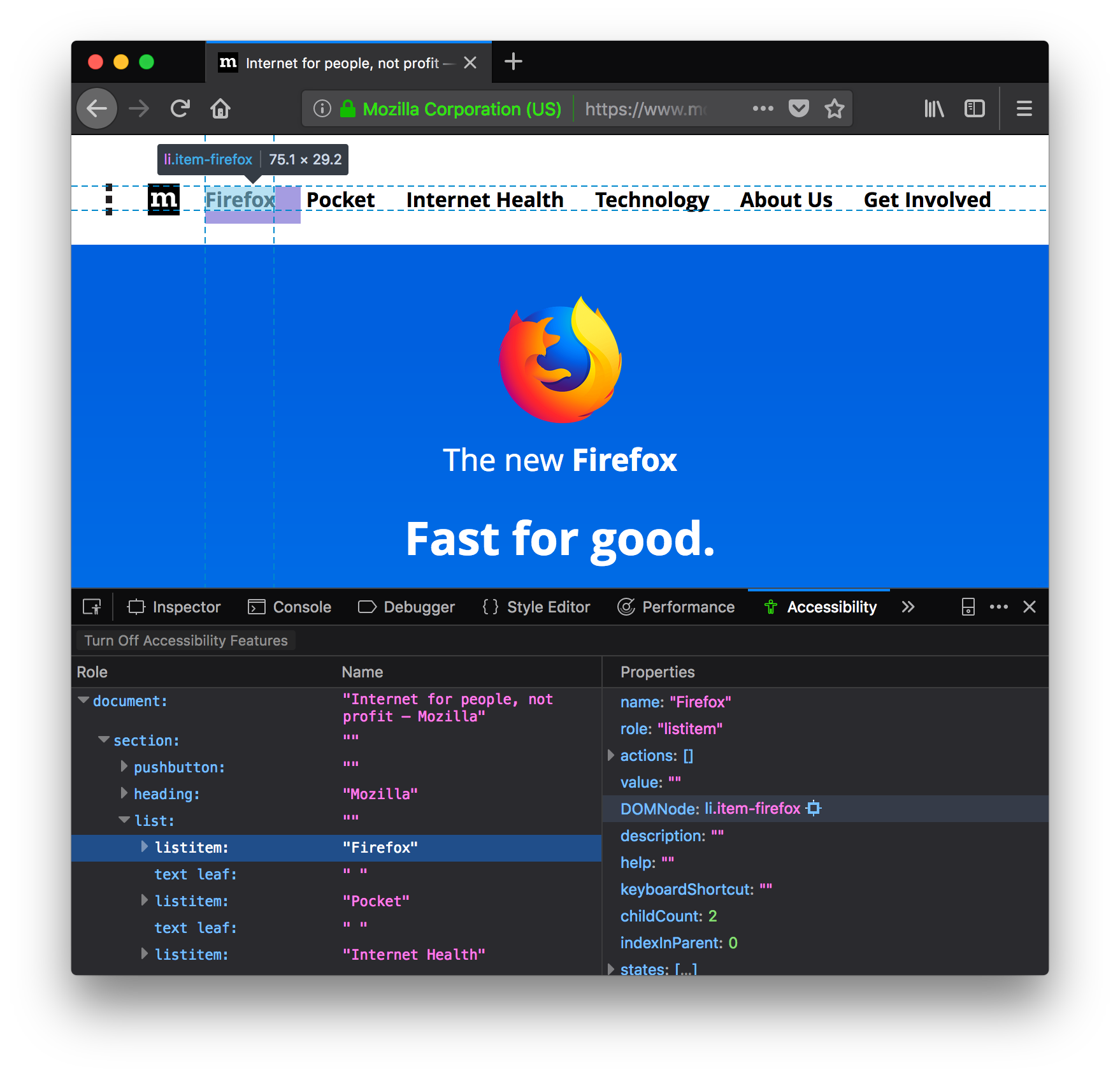The height and width of the screenshot is (1077, 1120).
Task: Click the indexInParent: 0 property
Action: pos(678,943)
